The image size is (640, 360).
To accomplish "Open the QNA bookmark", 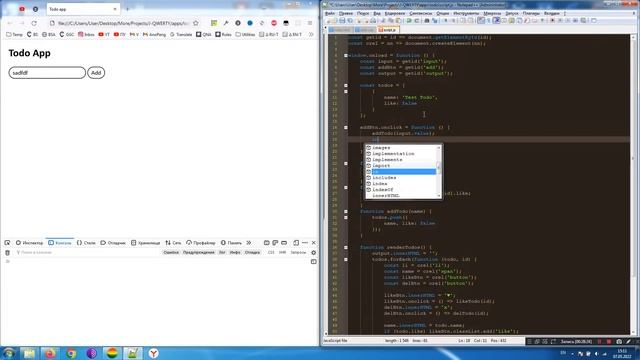I will 204,35.
